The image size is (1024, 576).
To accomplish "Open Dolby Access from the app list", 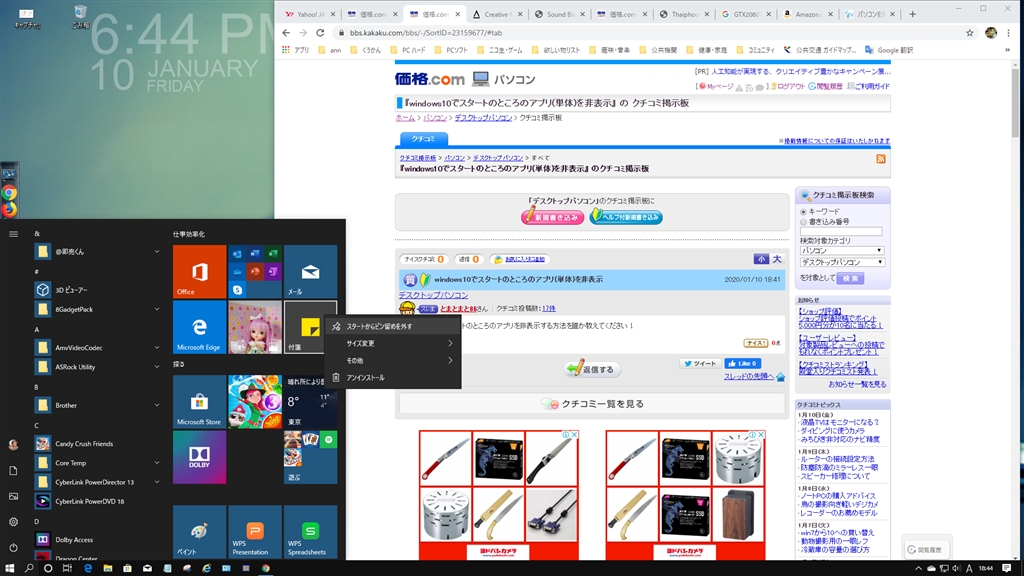I will coord(98,540).
